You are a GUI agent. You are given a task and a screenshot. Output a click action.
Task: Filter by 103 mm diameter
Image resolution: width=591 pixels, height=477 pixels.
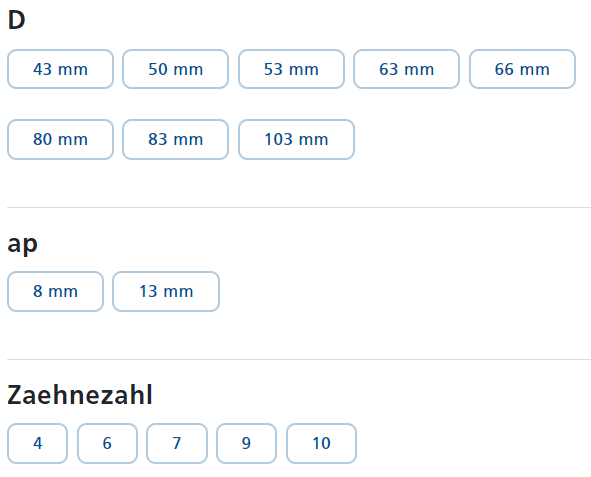(296, 139)
